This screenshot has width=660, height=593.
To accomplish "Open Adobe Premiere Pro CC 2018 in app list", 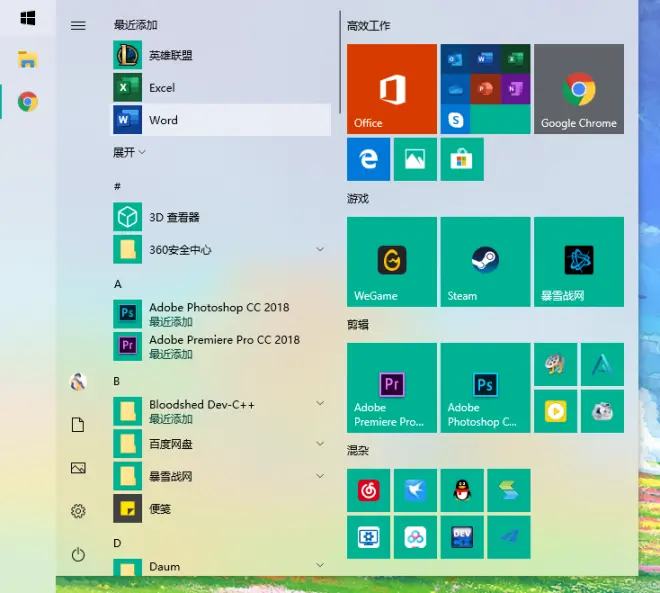I will (221, 346).
